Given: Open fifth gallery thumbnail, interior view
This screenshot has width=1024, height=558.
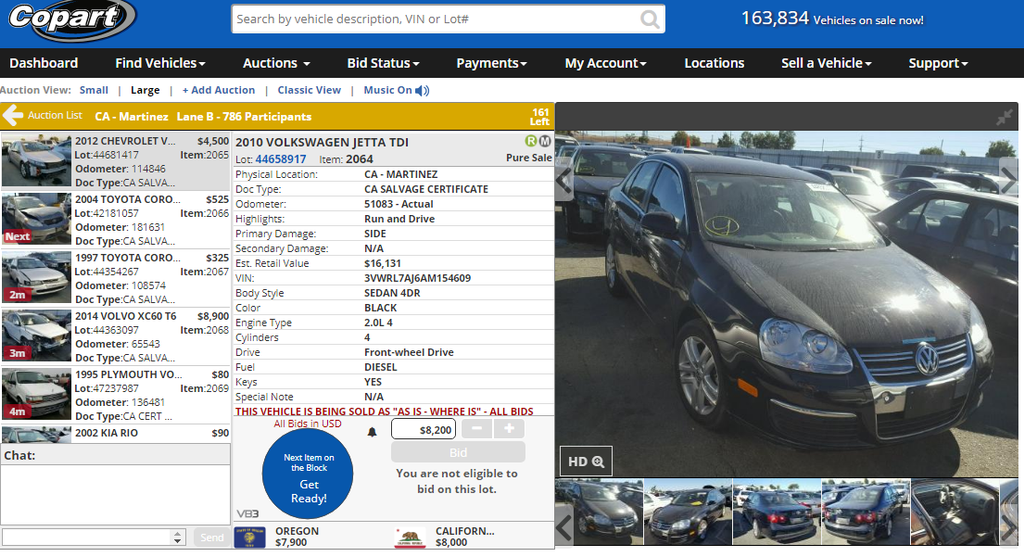Looking at the screenshot, I should coord(955,512).
